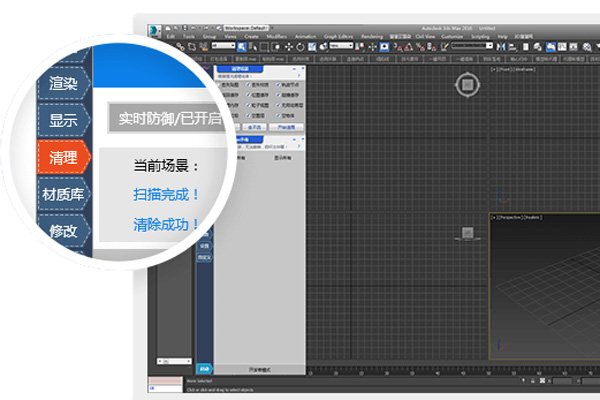Click the 实时防御/已开启 button

click(x=168, y=118)
